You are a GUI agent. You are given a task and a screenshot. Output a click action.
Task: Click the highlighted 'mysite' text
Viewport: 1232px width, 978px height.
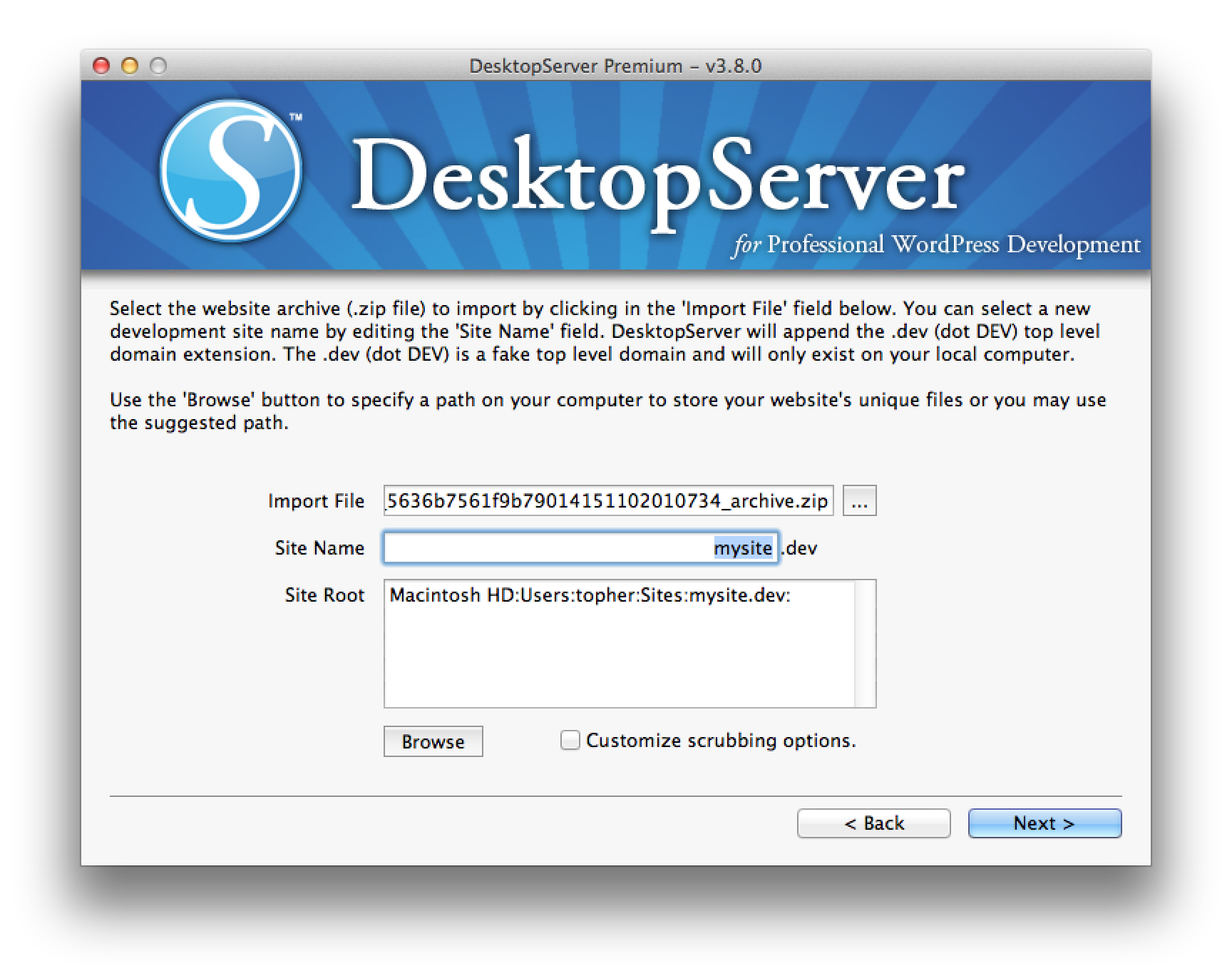(743, 548)
